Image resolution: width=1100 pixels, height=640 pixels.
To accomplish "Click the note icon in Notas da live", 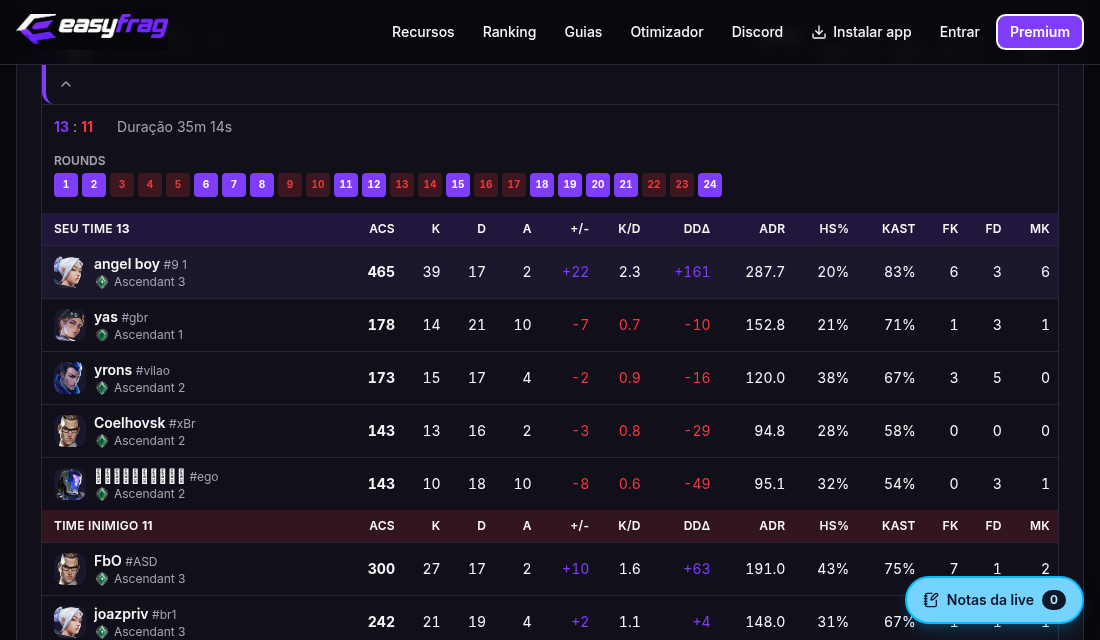I will pyautogui.click(x=930, y=600).
